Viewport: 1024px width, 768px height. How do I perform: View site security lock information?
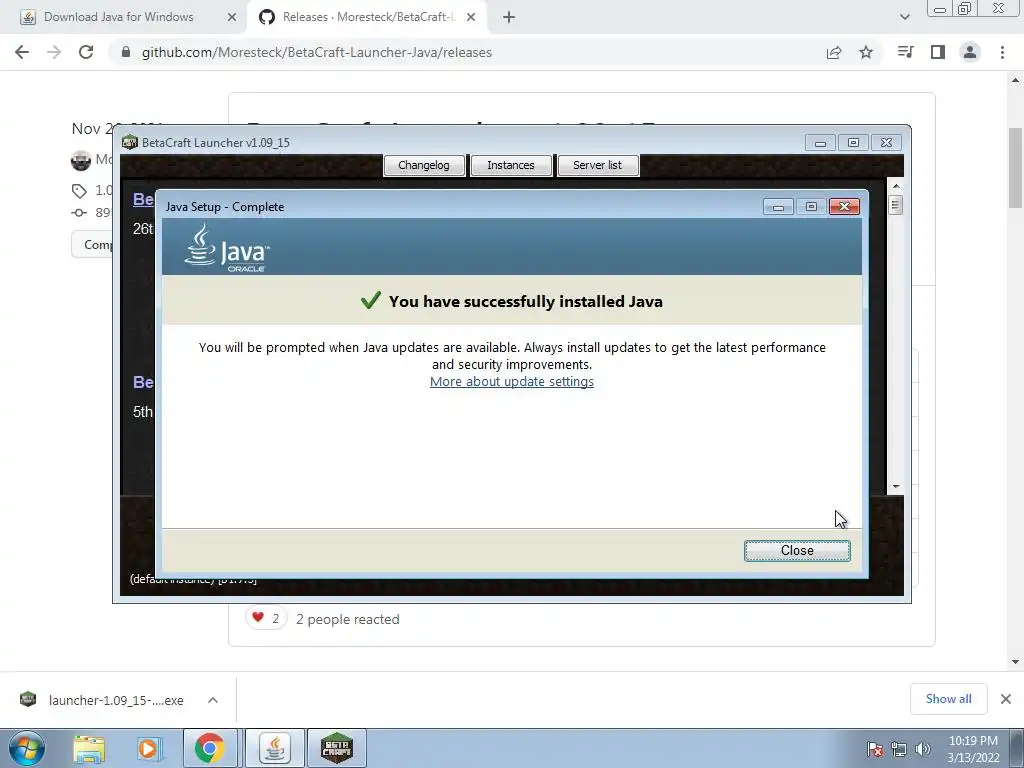tap(126, 52)
